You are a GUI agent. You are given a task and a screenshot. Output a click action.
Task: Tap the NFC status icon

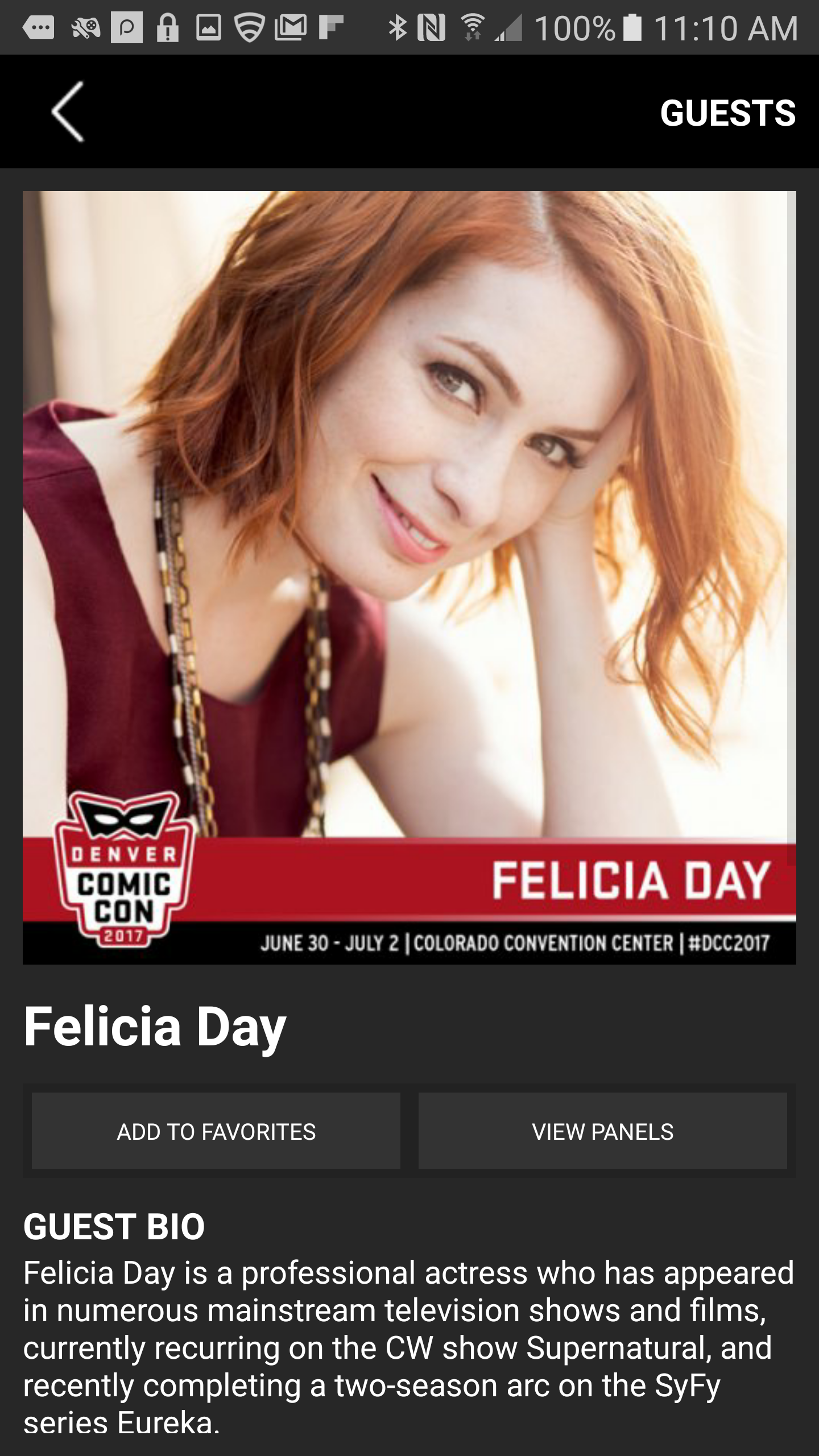(x=431, y=28)
